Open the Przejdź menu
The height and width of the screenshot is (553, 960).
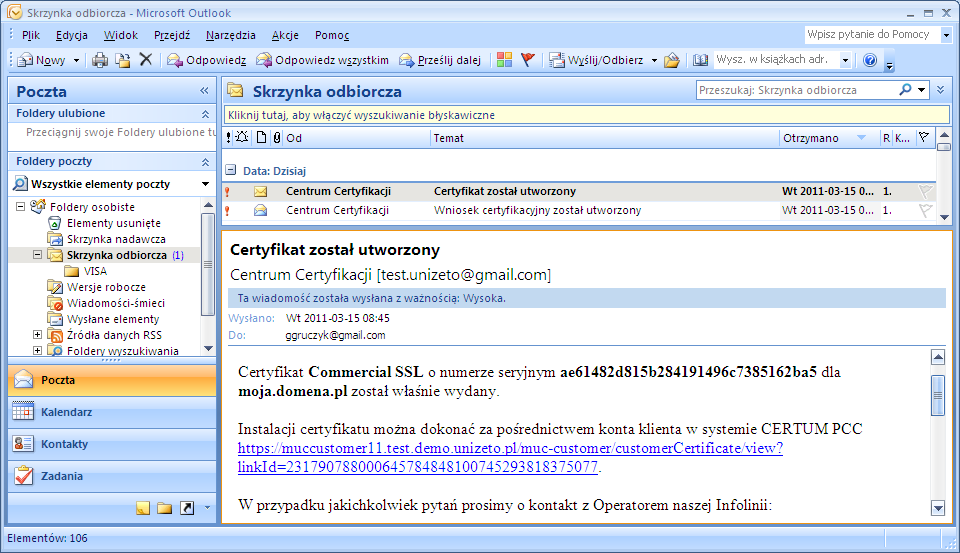click(x=172, y=35)
